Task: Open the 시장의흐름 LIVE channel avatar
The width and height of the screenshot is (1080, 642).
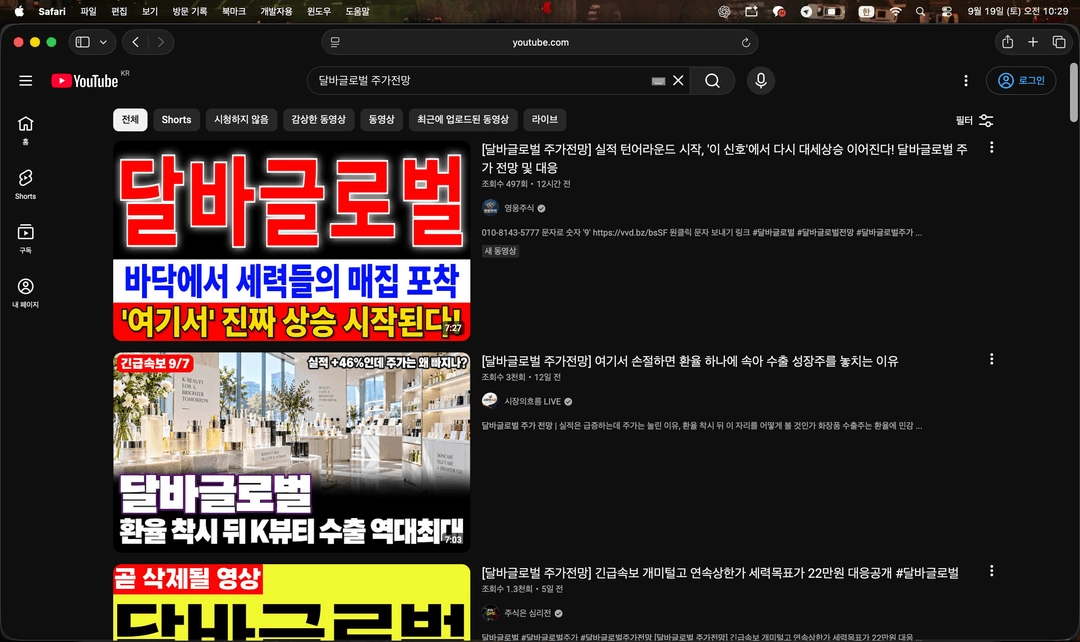Action: [490, 401]
